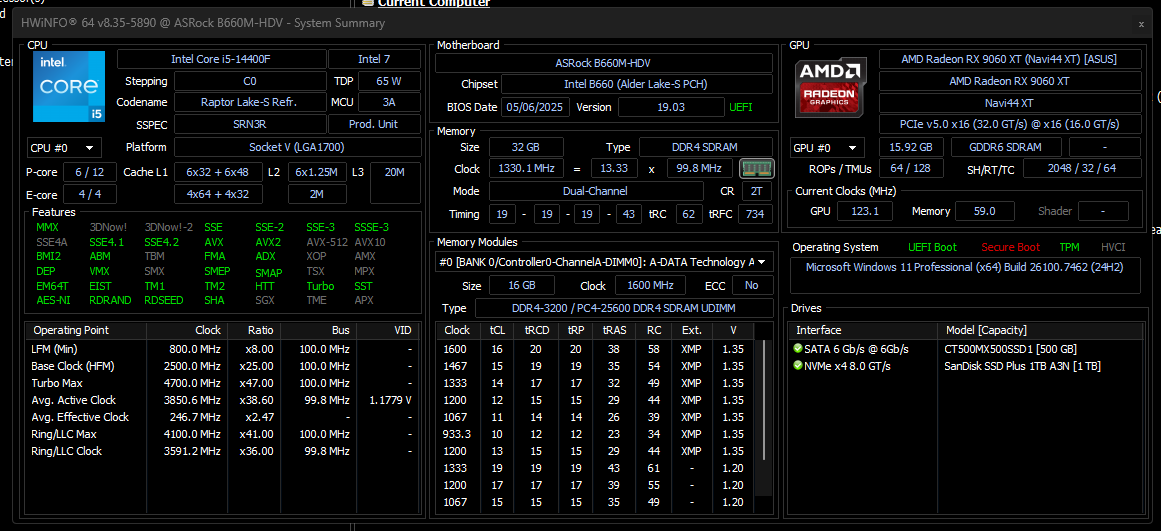Click the Avg. Active Clock row label

(x=73, y=400)
